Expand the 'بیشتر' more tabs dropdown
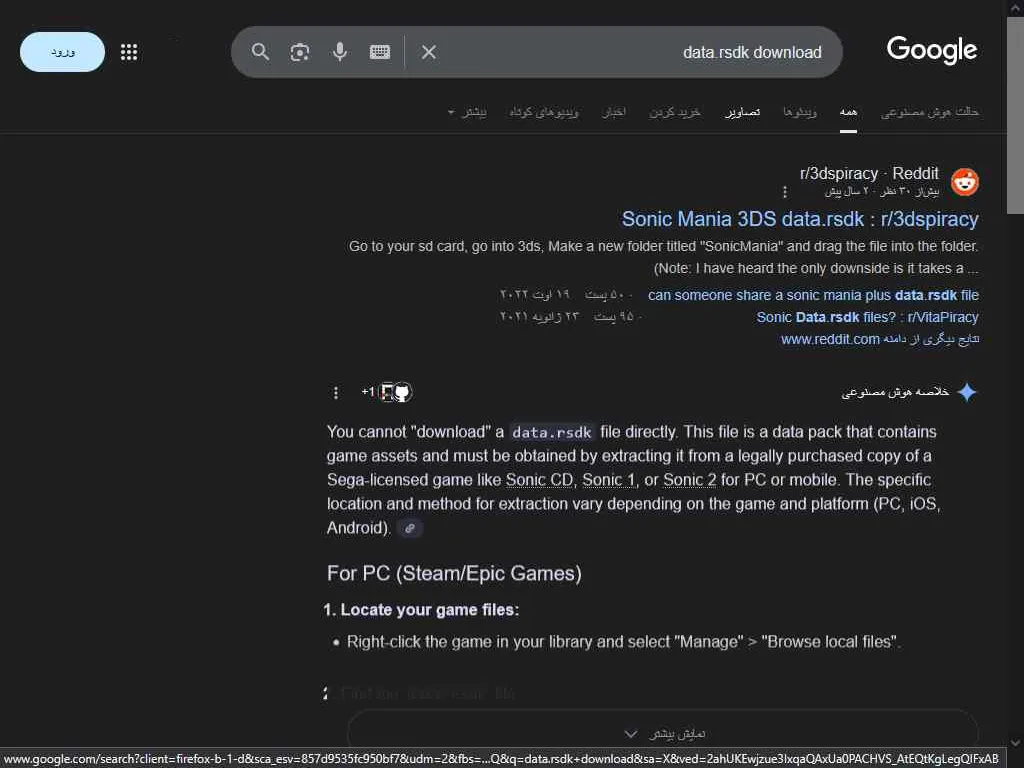 click(x=467, y=112)
